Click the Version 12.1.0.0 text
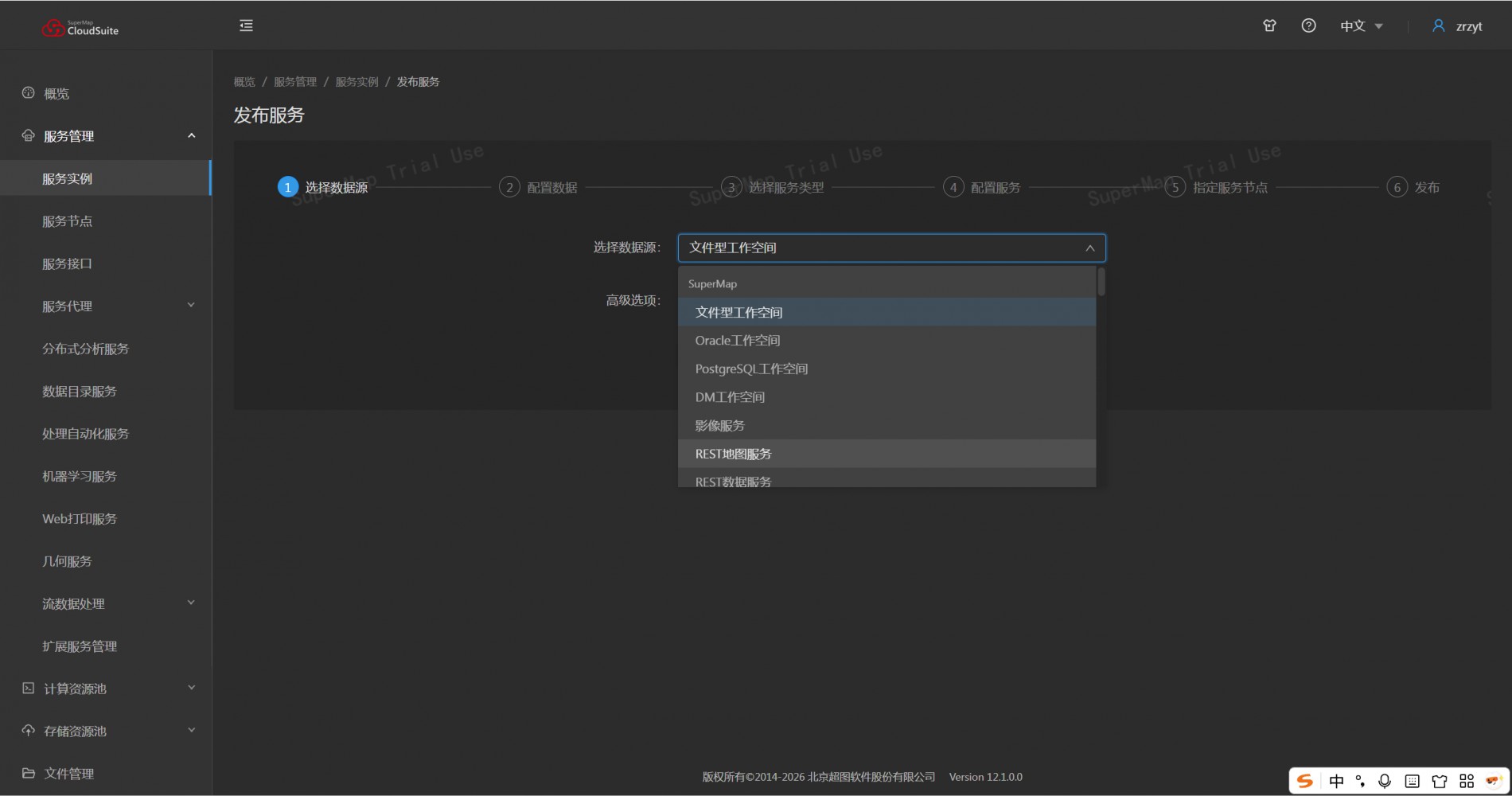Screen dimensions: 1512x796 [985, 777]
